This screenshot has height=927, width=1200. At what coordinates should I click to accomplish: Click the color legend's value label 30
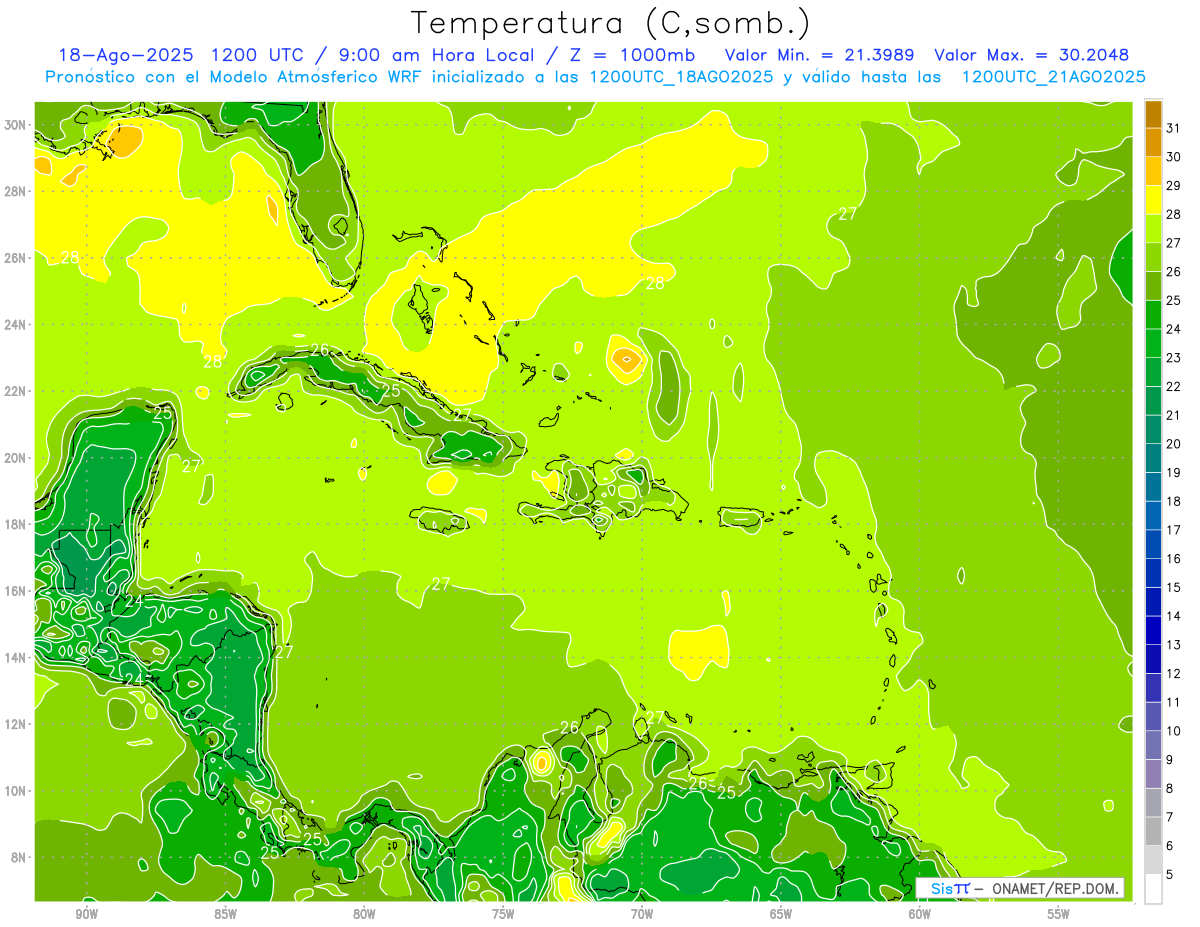click(x=1174, y=157)
